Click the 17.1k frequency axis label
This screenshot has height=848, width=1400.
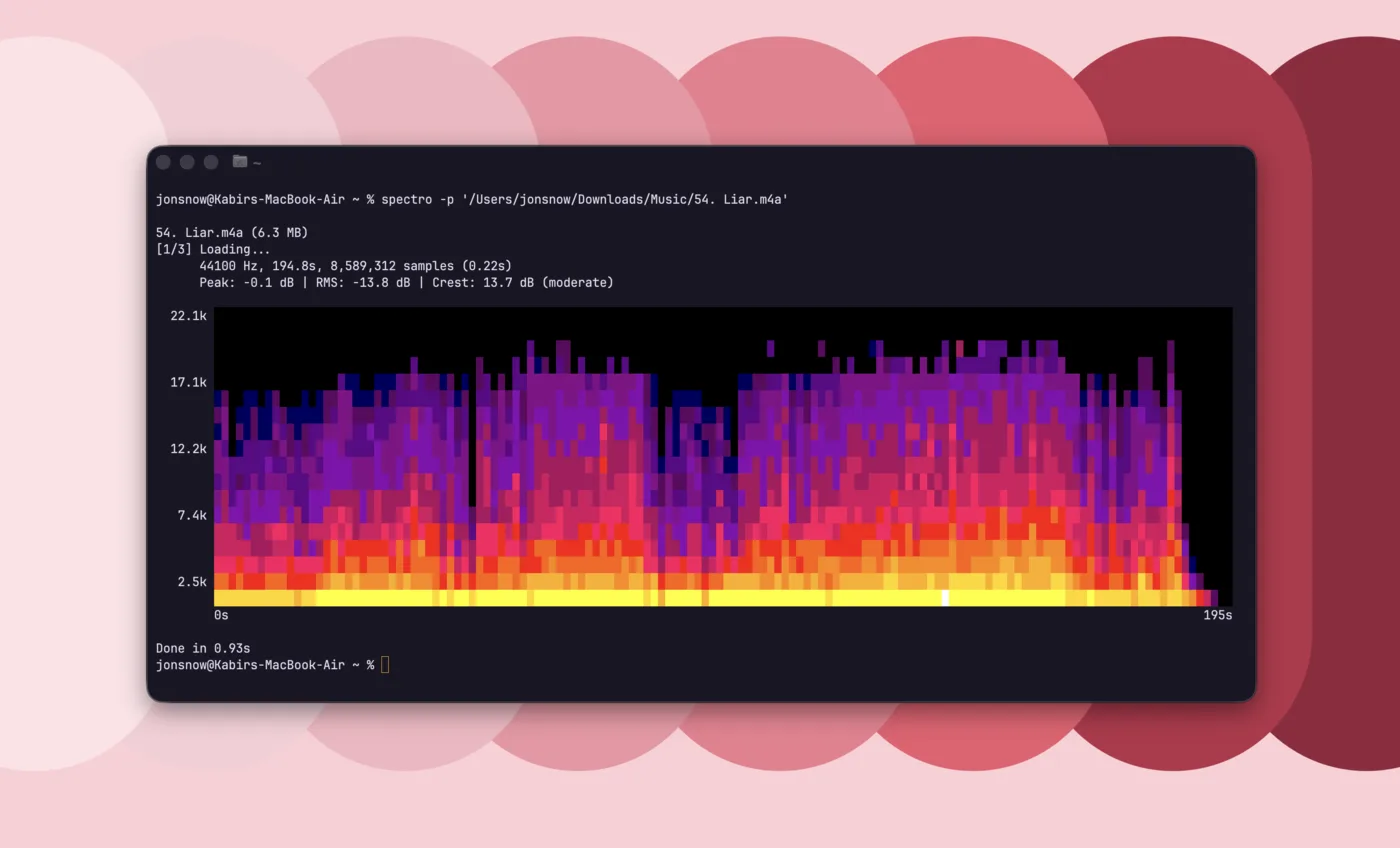point(189,382)
